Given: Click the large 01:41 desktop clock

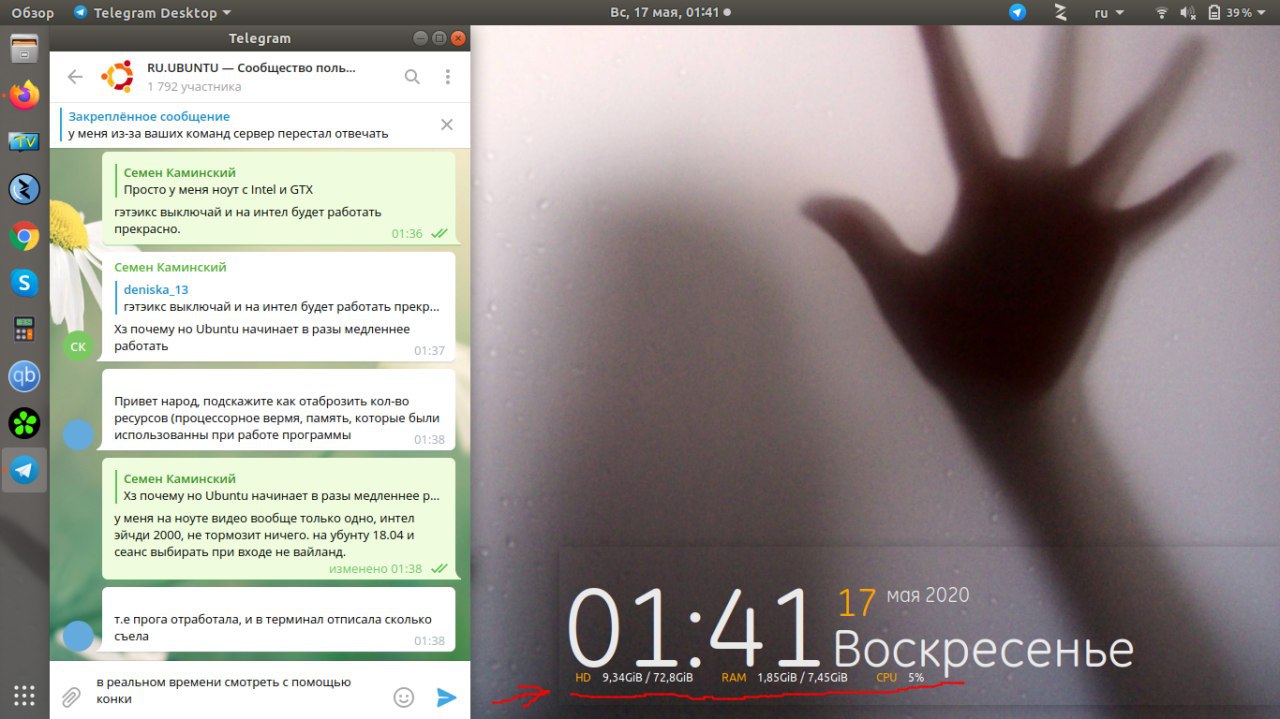Looking at the screenshot, I should pyautogui.click(x=694, y=627).
